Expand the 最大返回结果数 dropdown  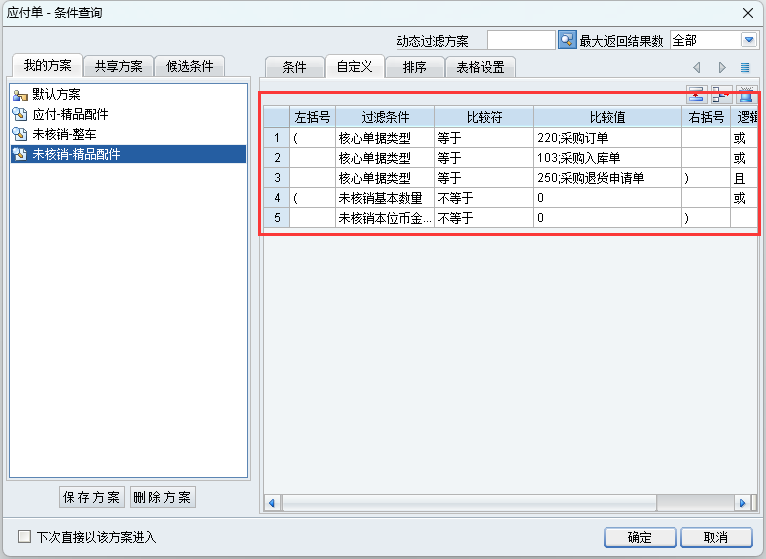pyautogui.click(x=749, y=40)
